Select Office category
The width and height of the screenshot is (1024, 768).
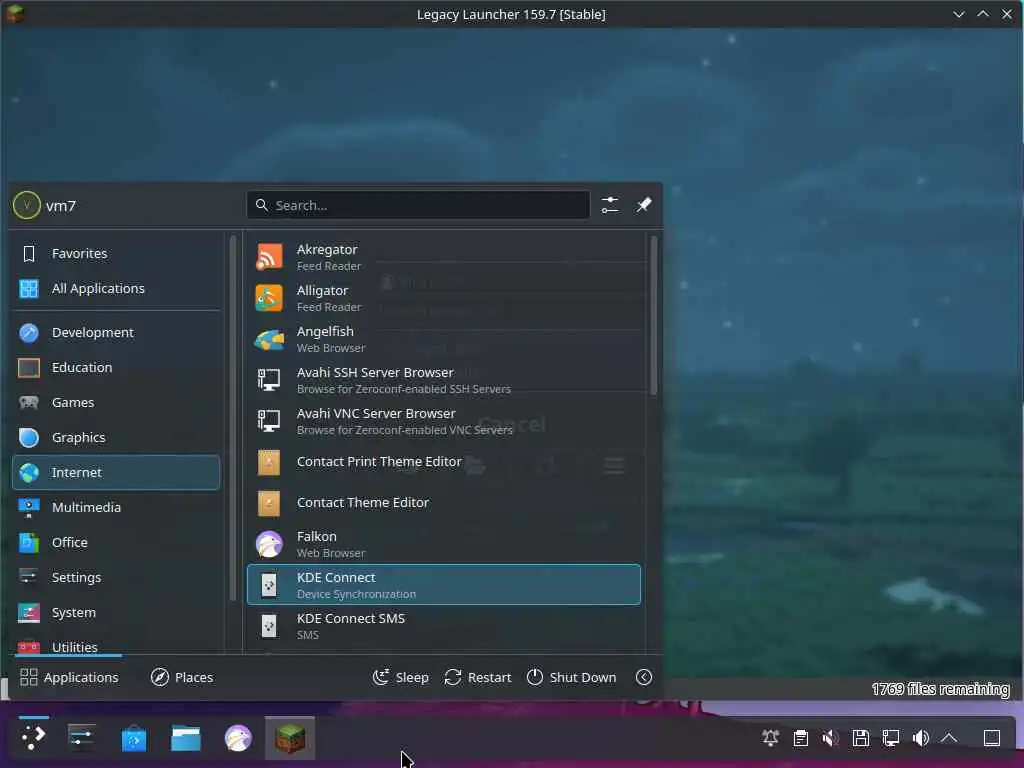coord(116,543)
